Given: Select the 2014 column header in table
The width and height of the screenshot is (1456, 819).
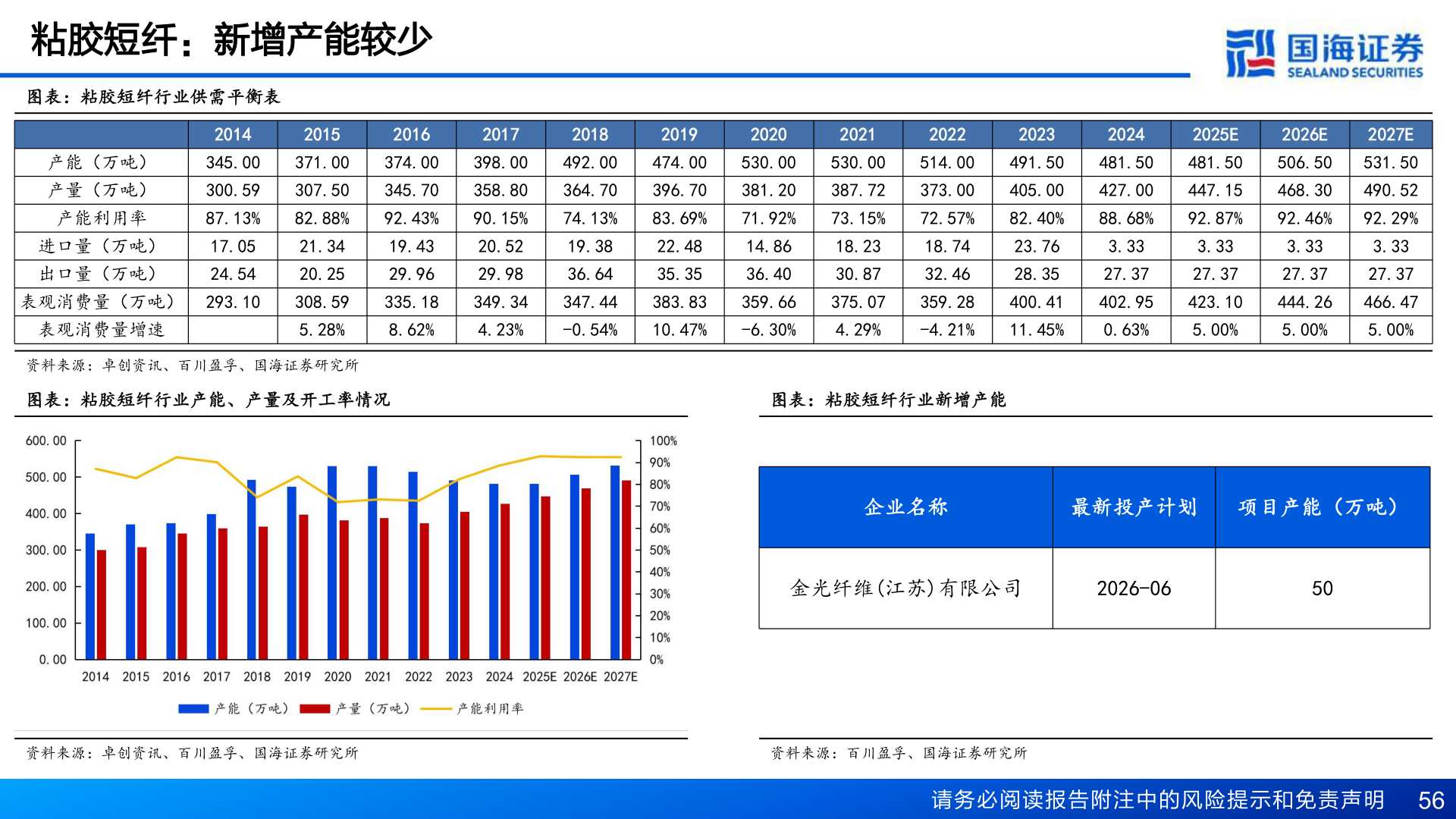Looking at the screenshot, I should click(233, 134).
